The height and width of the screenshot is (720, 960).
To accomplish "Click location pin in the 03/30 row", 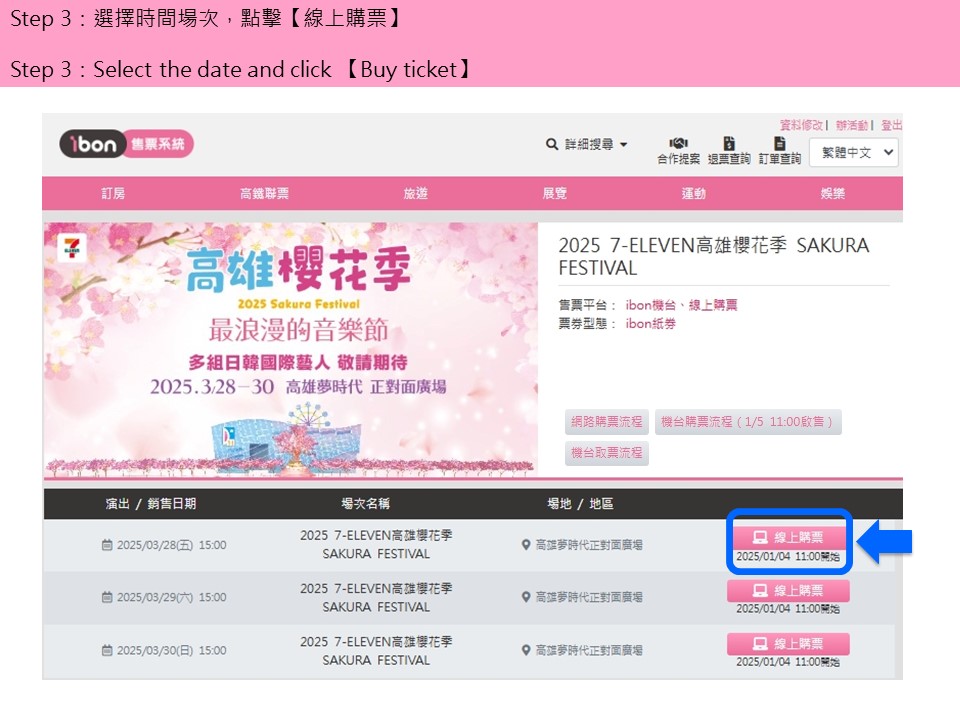I will coord(525,650).
